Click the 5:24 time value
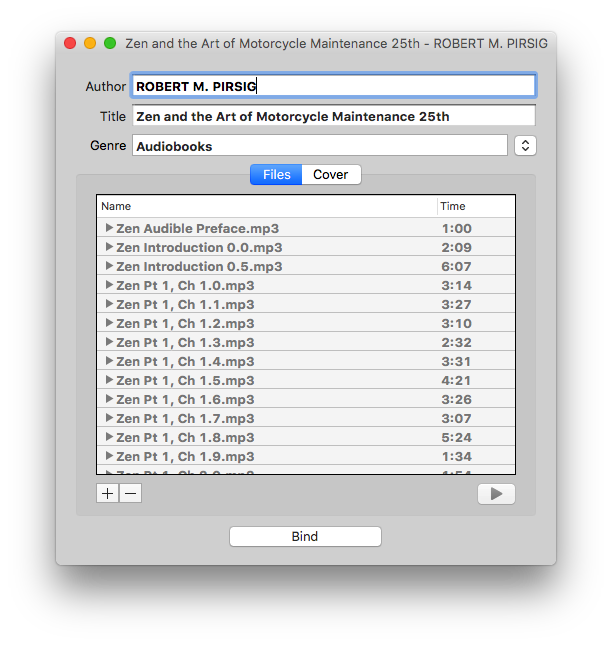The image size is (612, 645). pyautogui.click(x=457, y=437)
